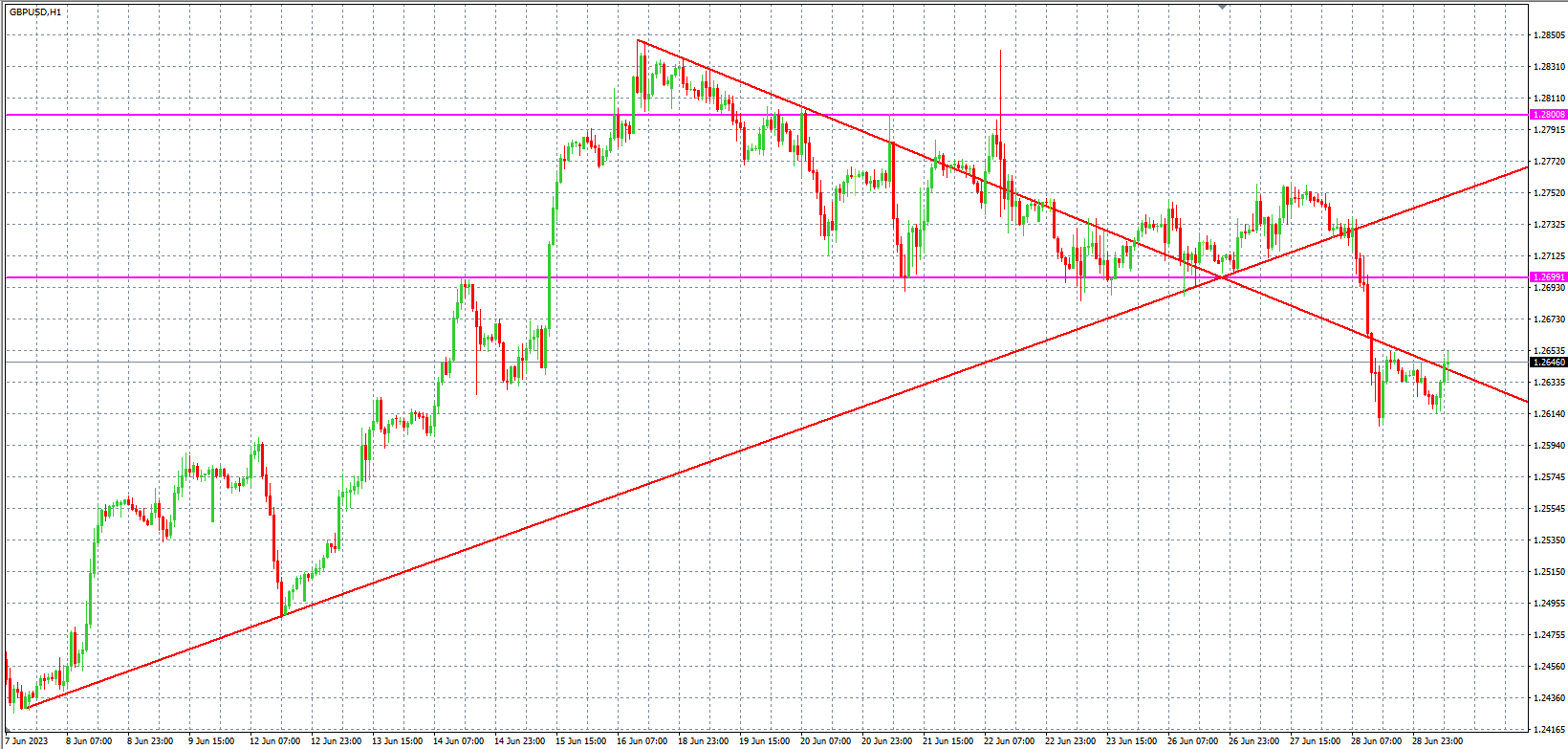Click the intersection of the two red trendlines
The image size is (1568, 749).
click(1222, 277)
